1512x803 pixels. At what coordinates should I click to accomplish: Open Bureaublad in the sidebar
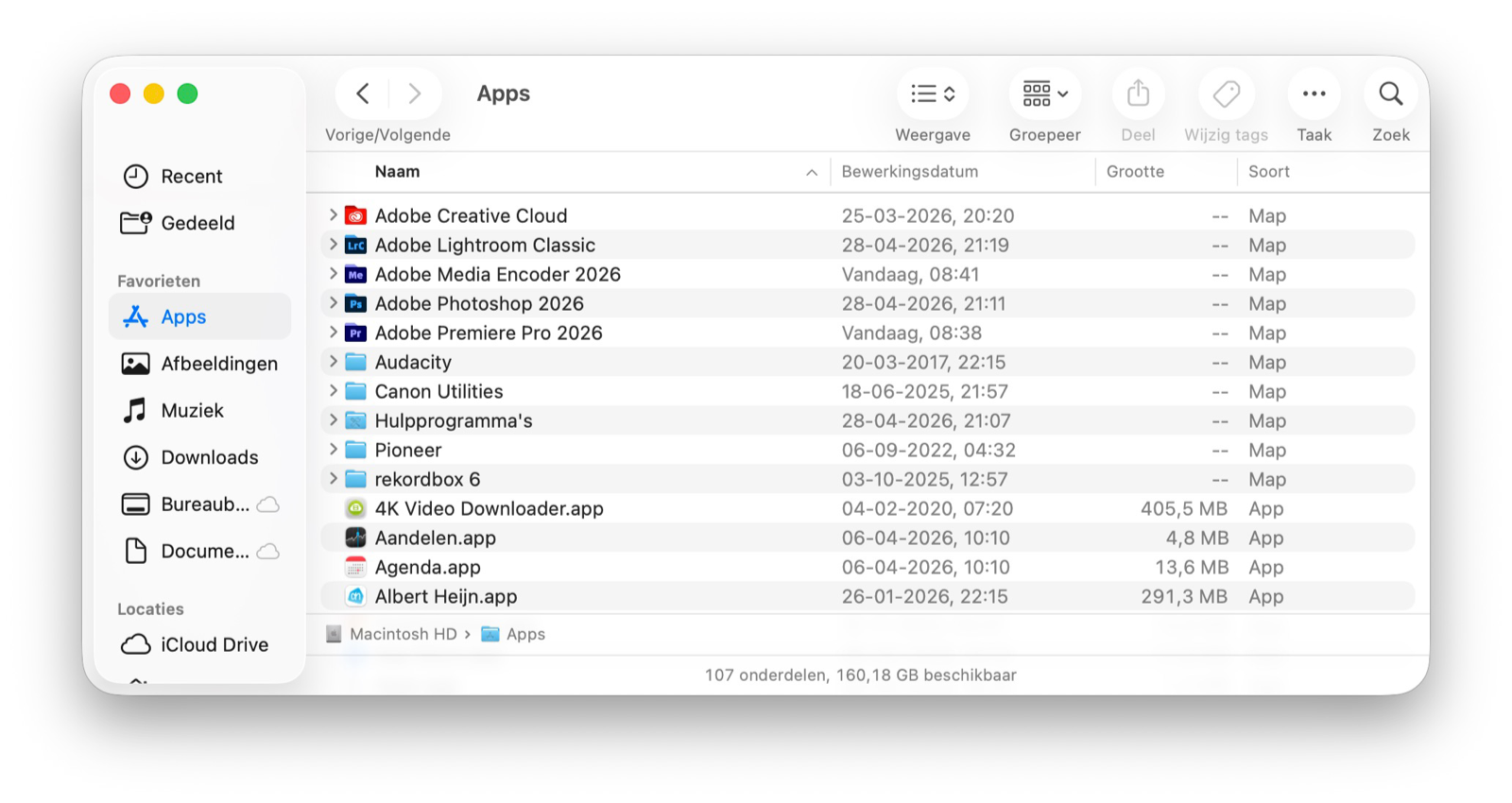pos(200,504)
